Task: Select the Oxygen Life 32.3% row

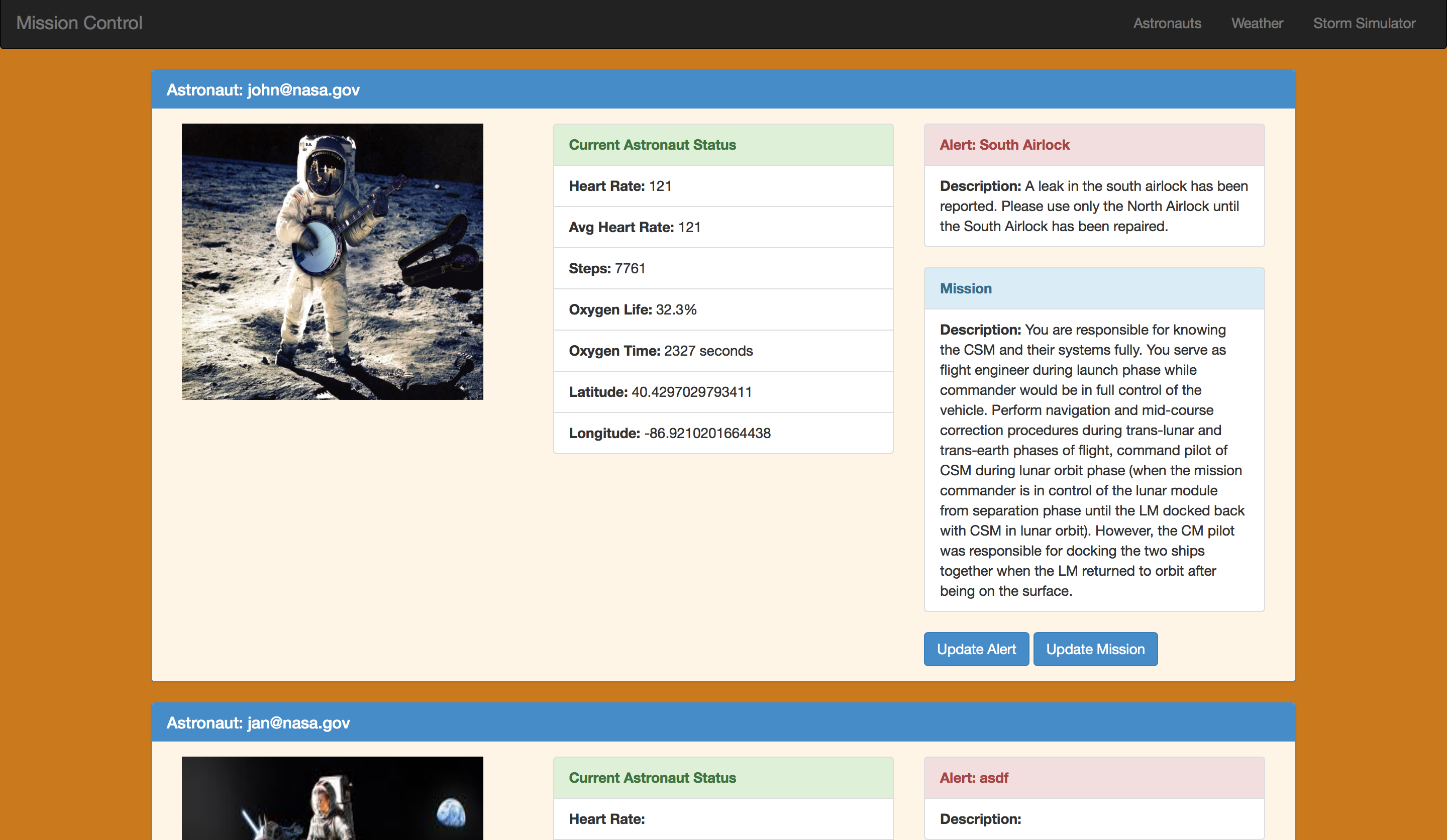Action: point(722,309)
